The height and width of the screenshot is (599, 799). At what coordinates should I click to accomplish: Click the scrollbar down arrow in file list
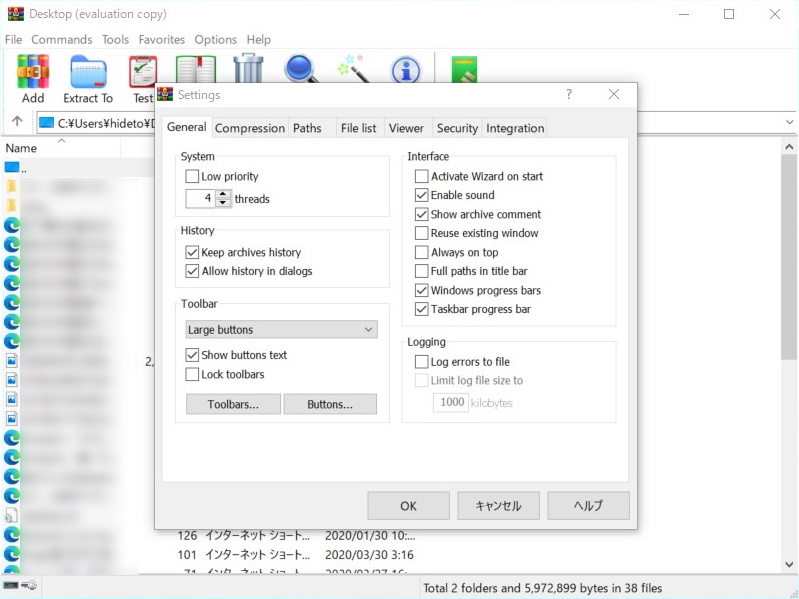tap(789, 564)
